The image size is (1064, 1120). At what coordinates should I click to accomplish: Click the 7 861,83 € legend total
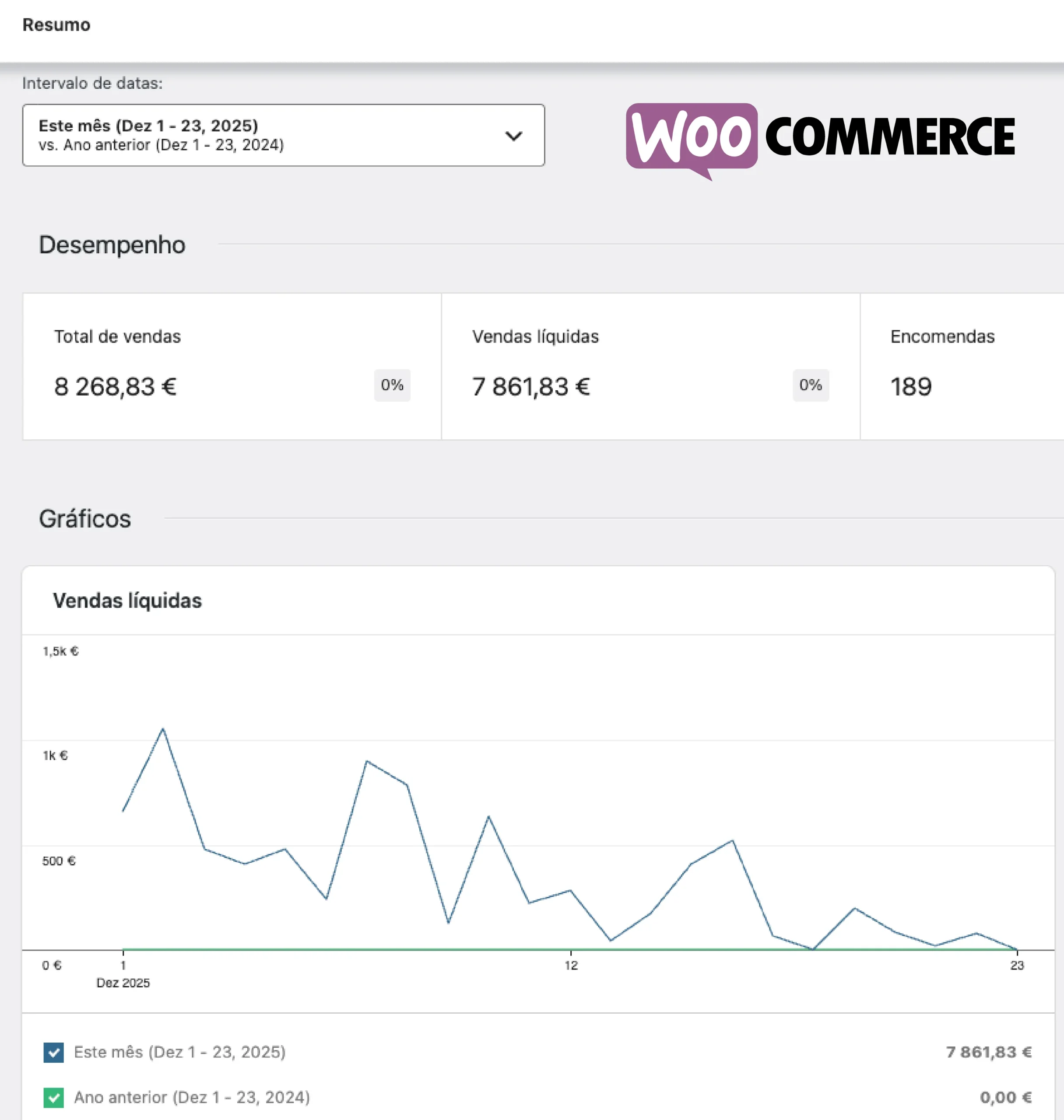click(989, 1053)
